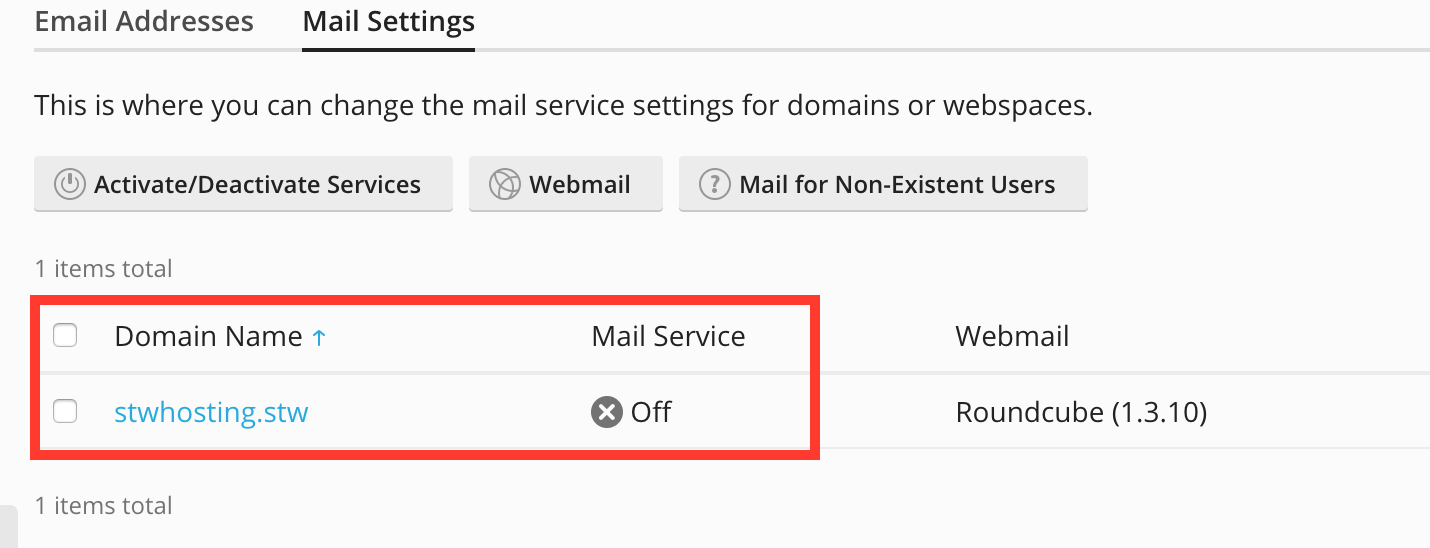Click the Roundcube (1.3.10) webmail entry
The width and height of the screenshot is (1430, 548).
click(1081, 412)
